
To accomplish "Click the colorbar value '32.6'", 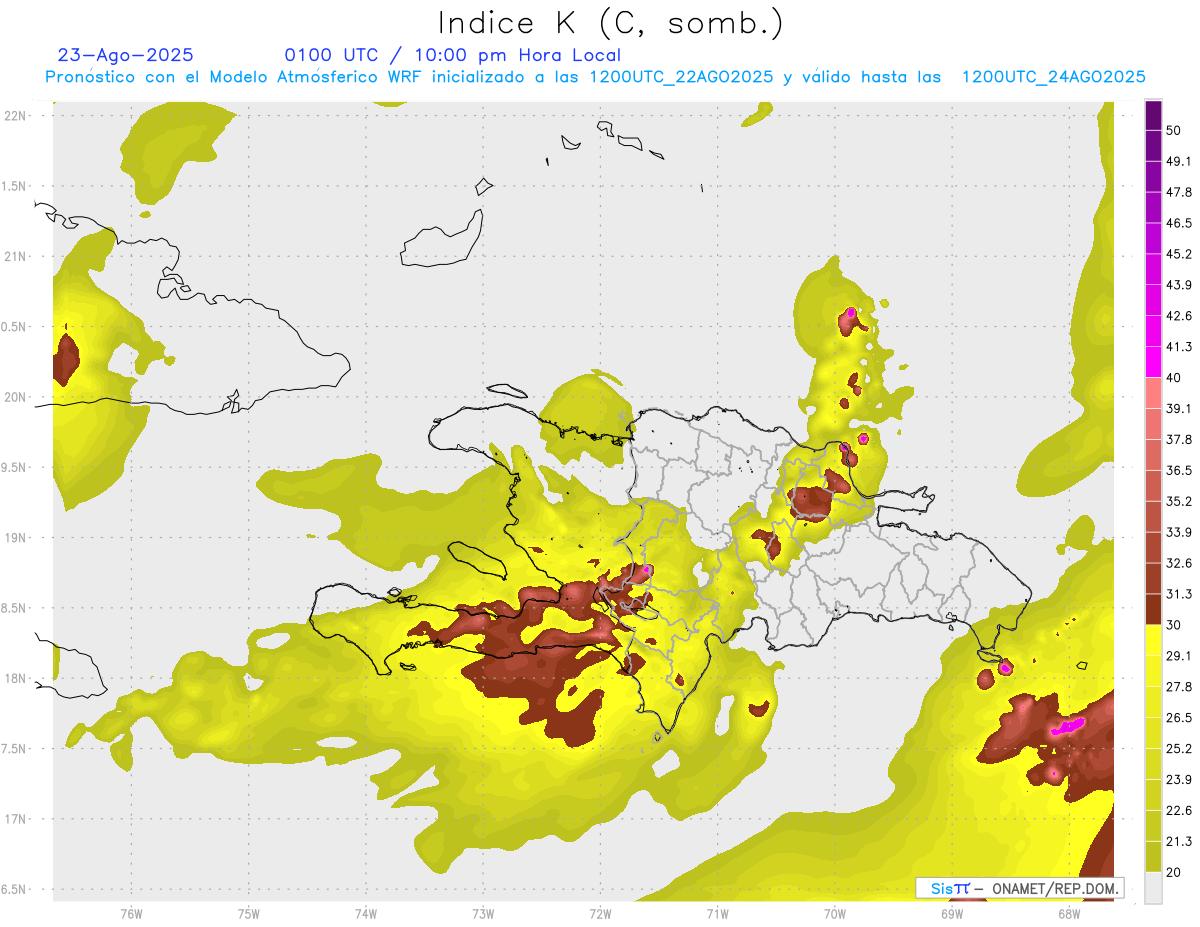I will (1179, 563).
